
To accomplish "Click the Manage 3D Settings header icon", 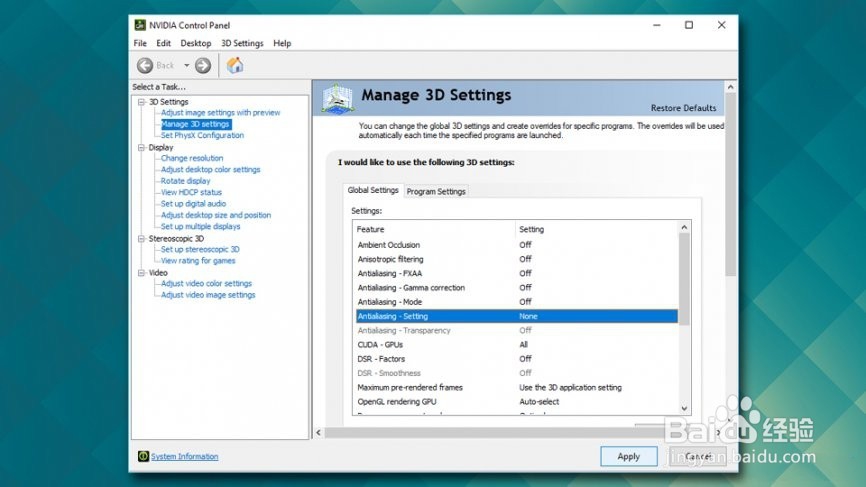I will tap(337, 99).
